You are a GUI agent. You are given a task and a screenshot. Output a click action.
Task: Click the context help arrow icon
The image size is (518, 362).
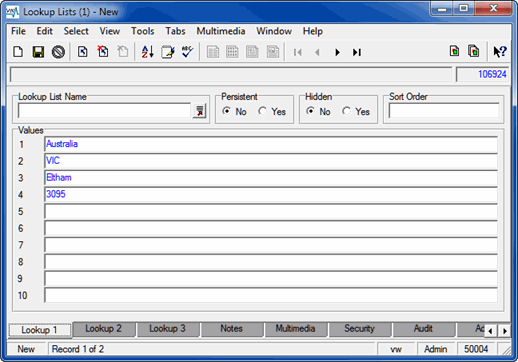[500, 52]
